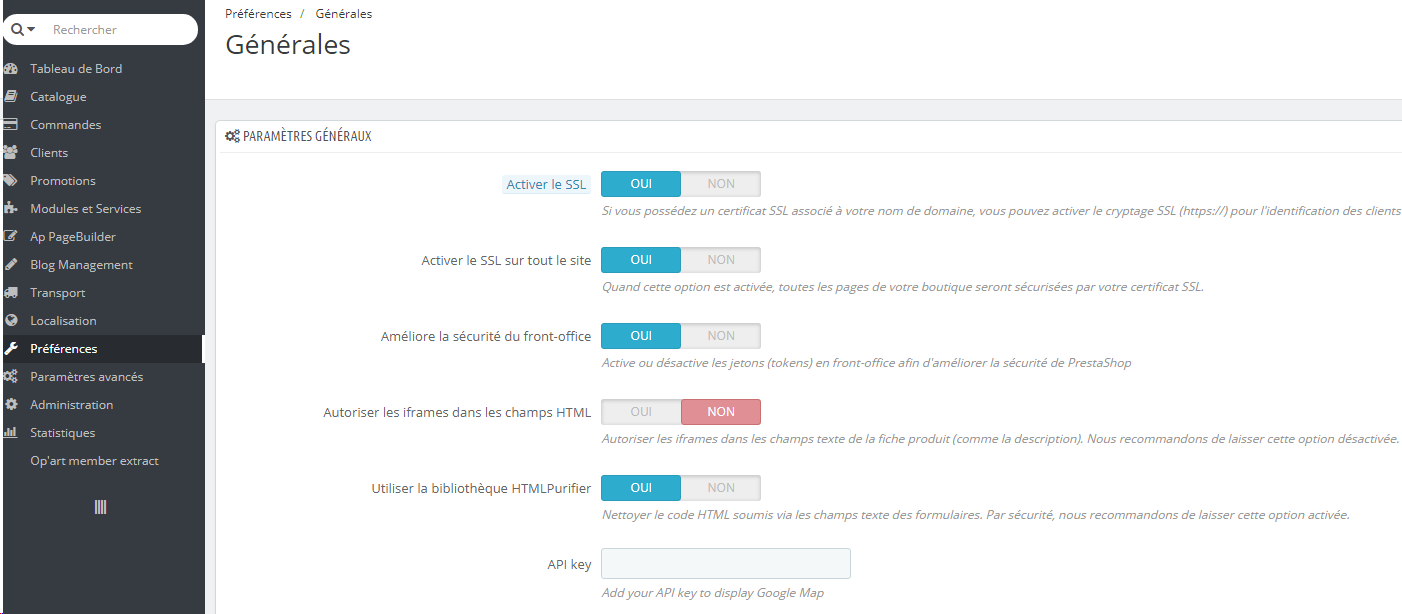The image size is (1402, 614).
Task: Choose OUI for SSL sur tout le site
Action: pos(641,260)
